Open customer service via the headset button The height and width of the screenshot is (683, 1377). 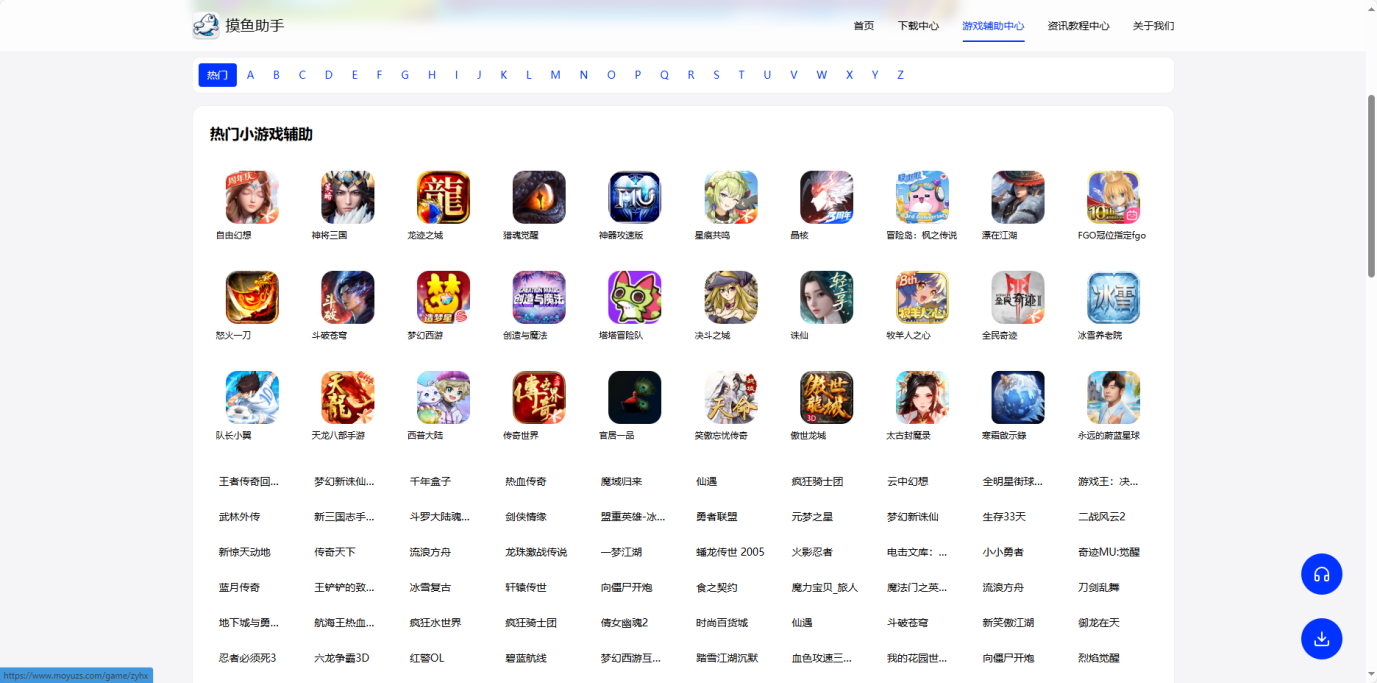[1322, 574]
